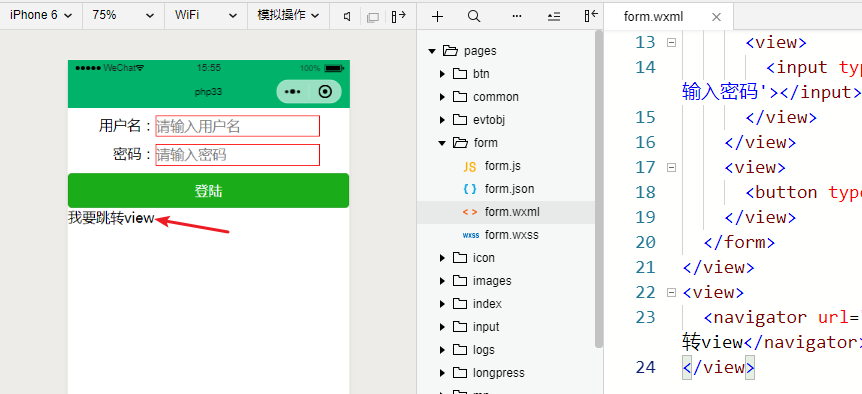Collapse the pages folder
The height and width of the screenshot is (394, 862).
[432, 51]
